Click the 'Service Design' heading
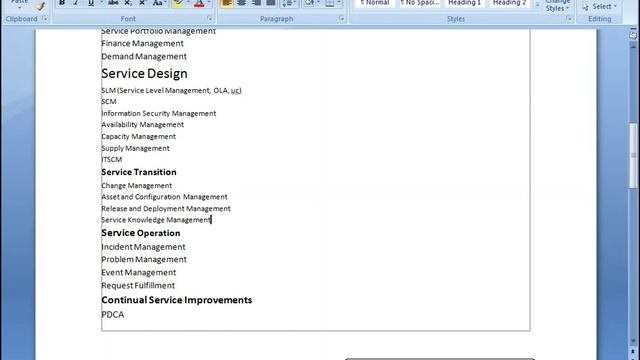640x360 pixels. point(144,73)
